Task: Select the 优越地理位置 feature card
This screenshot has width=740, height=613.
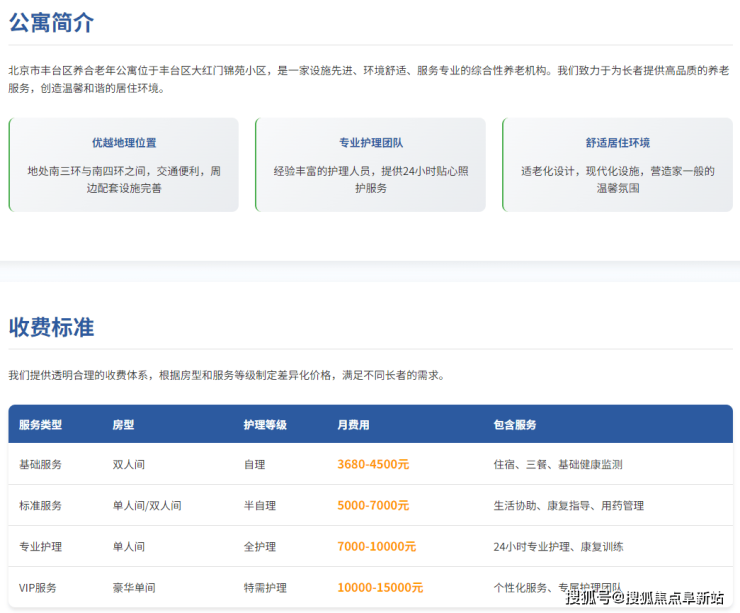Action: click(x=124, y=164)
